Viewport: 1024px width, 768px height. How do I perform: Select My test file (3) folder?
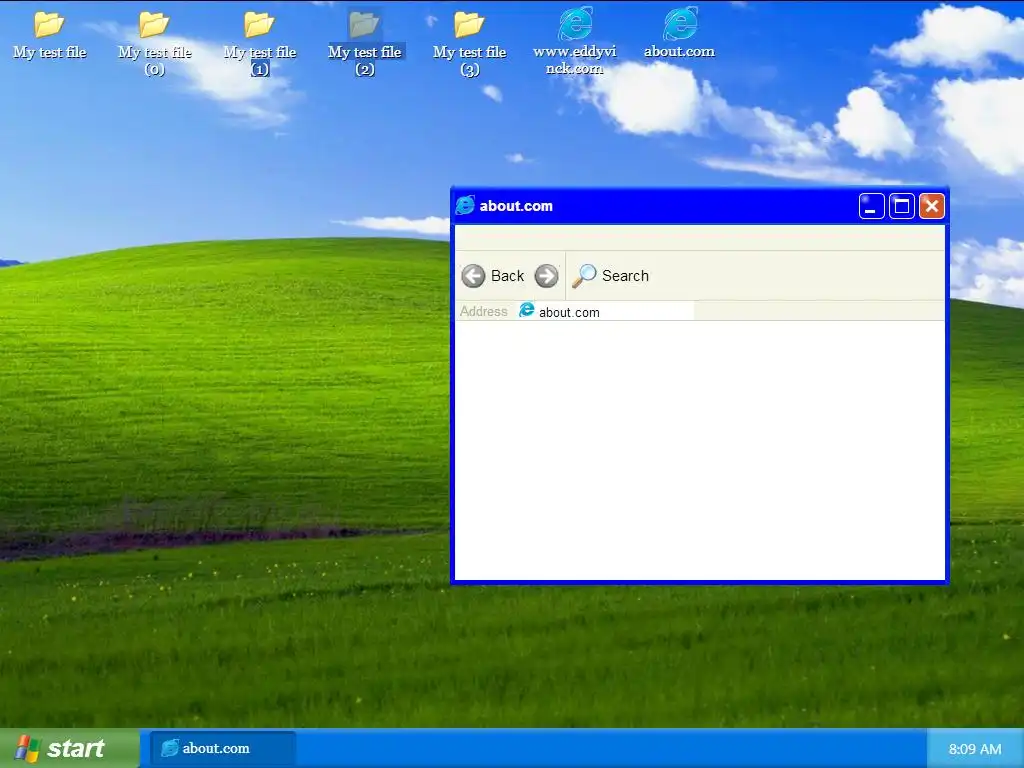pyautogui.click(x=470, y=44)
